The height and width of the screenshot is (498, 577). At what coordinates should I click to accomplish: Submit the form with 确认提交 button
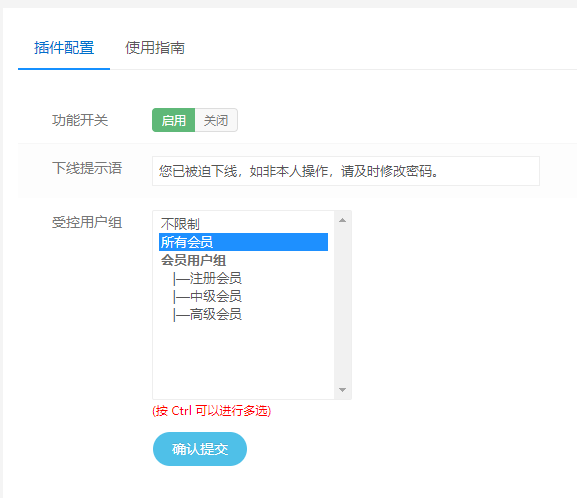point(200,449)
